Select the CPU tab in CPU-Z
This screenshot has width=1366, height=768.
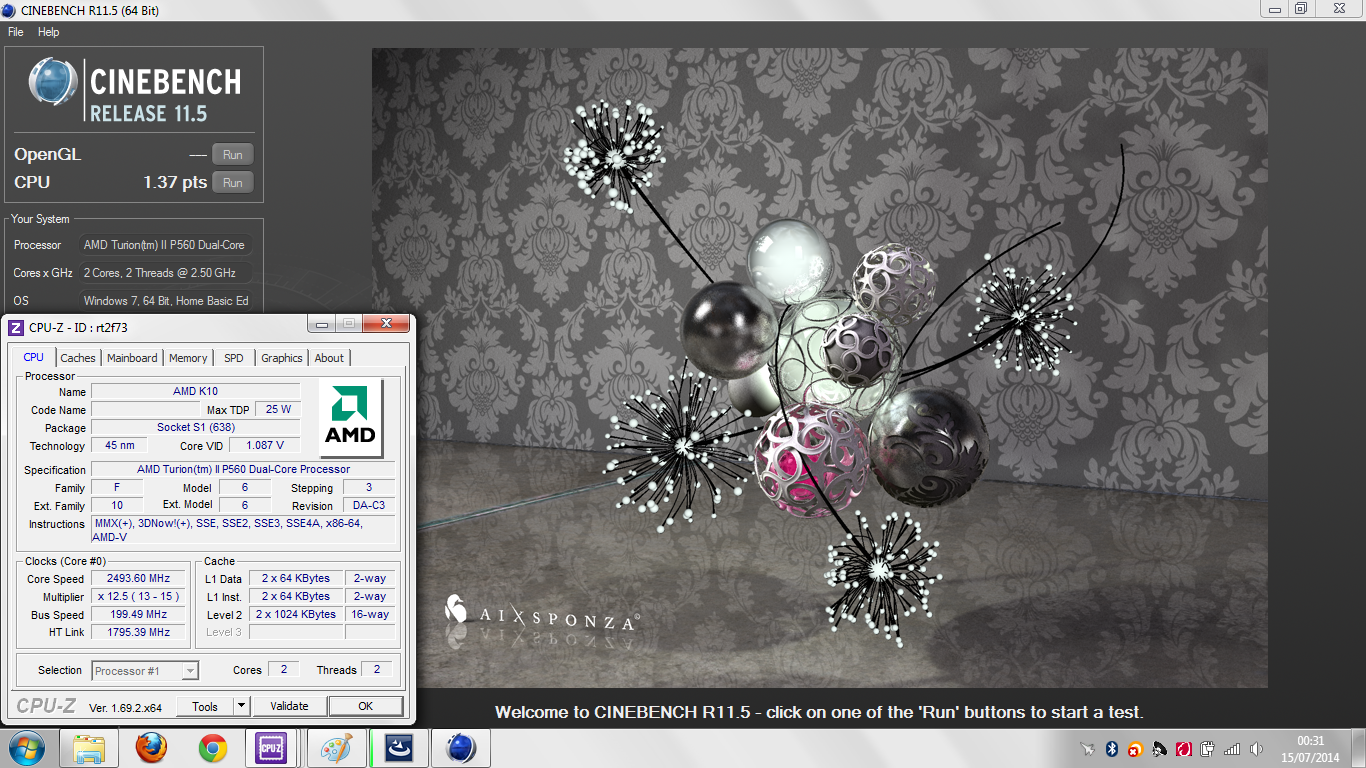[x=34, y=357]
